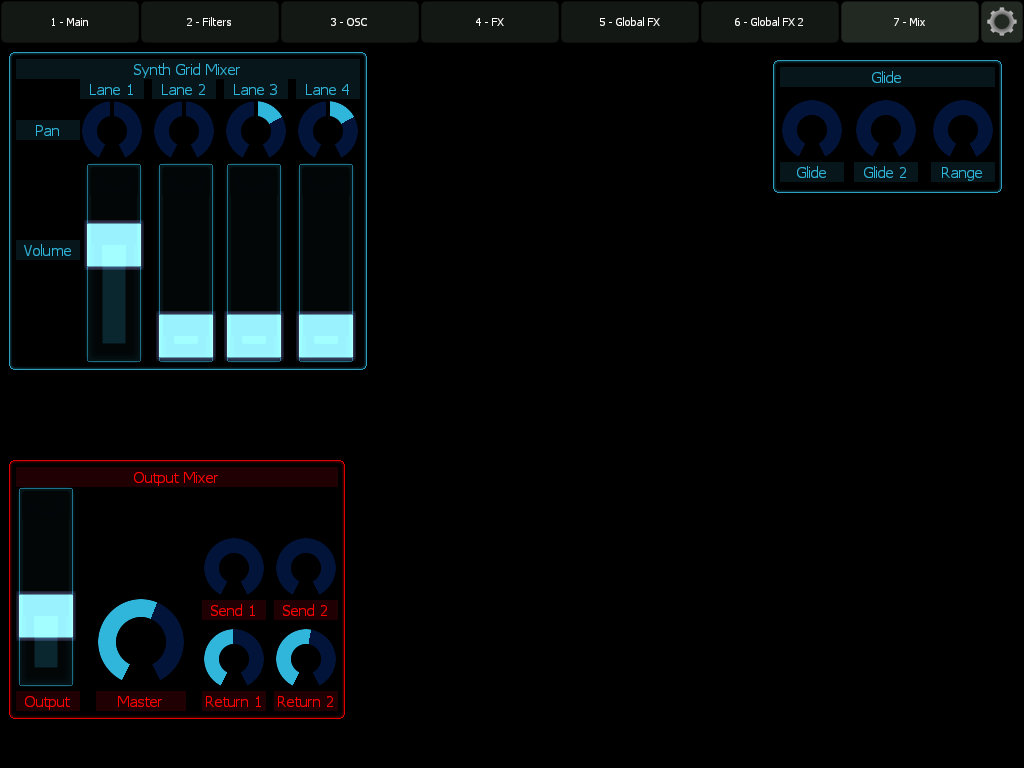Image resolution: width=1024 pixels, height=768 pixels.
Task: Click the Glide 2 label
Action: click(x=886, y=172)
